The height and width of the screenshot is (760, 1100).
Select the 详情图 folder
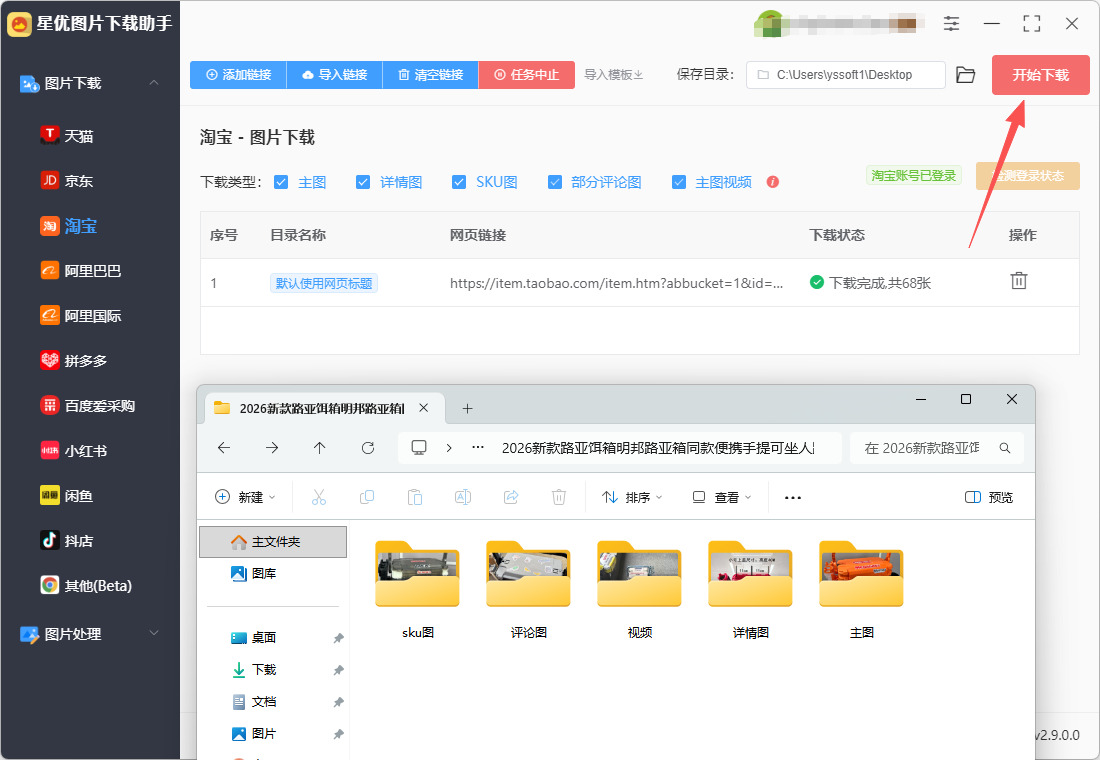[x=751, y=588]
